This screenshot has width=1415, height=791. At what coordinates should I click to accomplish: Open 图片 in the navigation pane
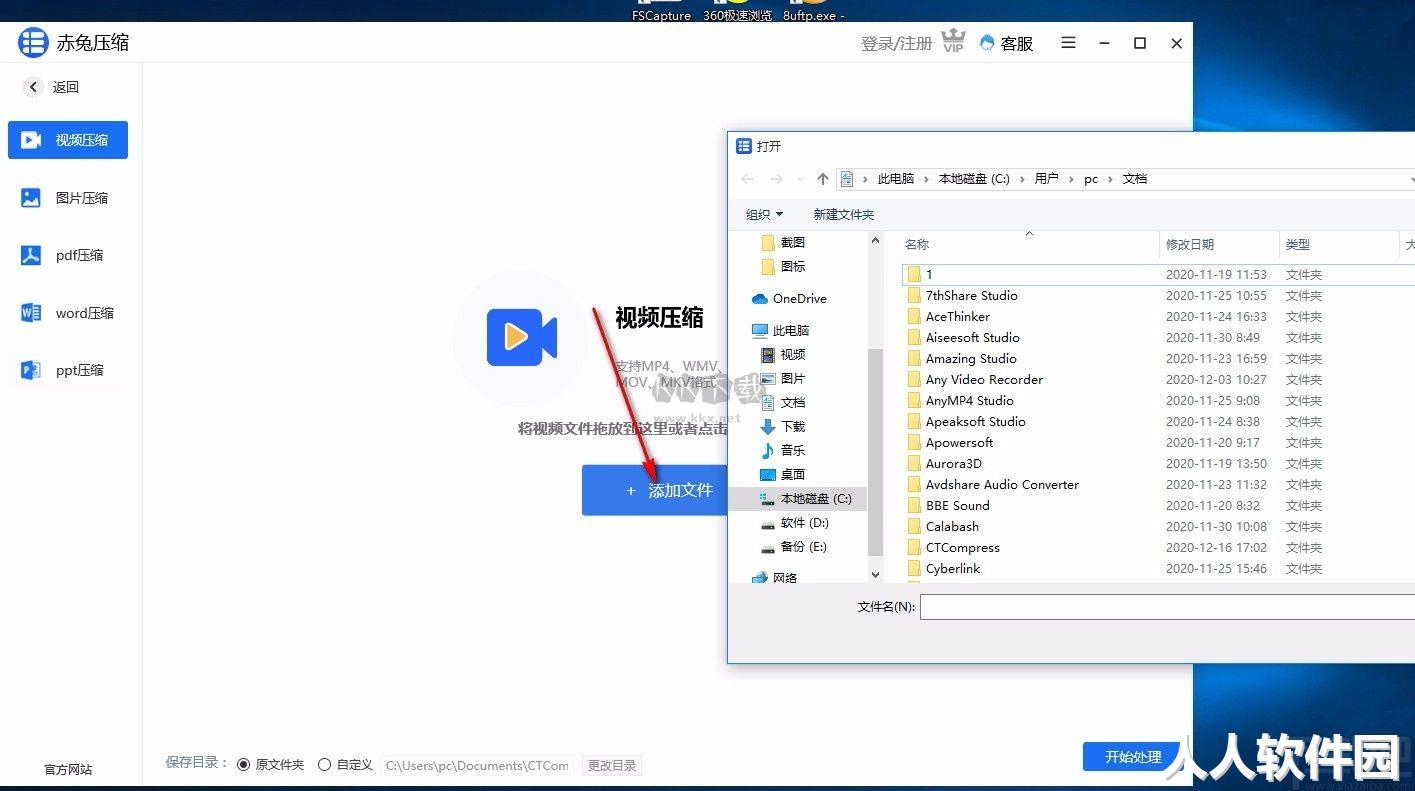pos(783,378)
